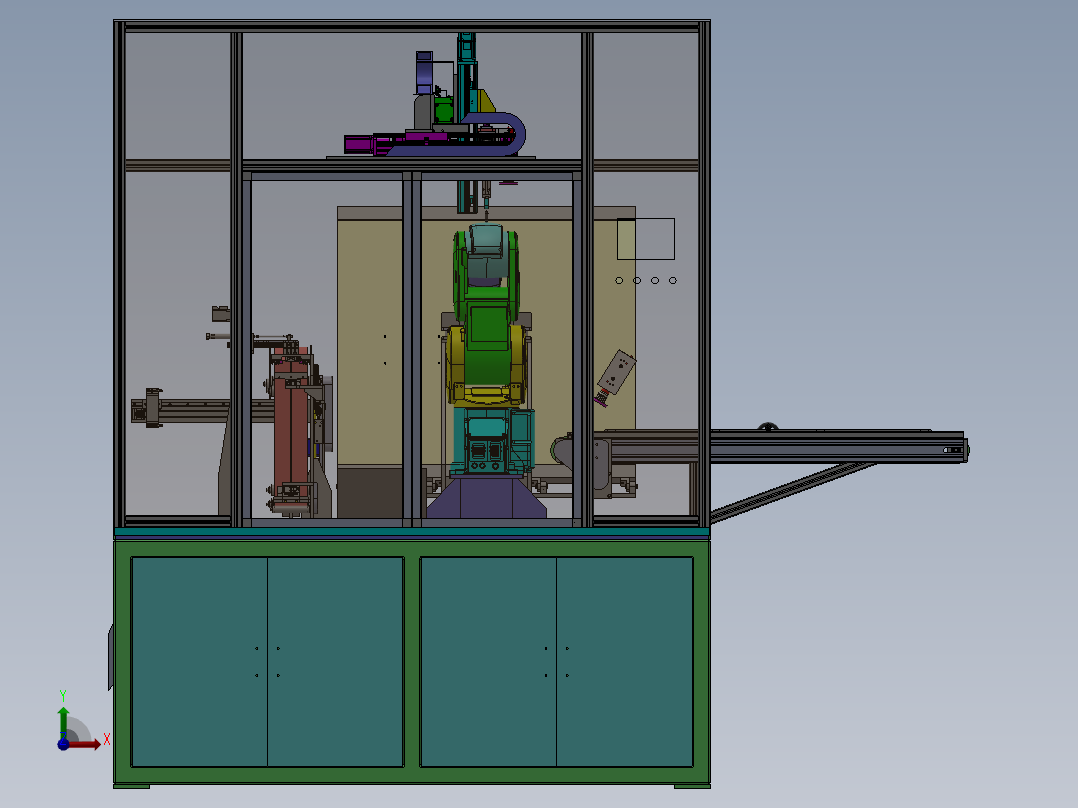Select the handwheel atop the conveyor
Screen dimensions: 1078x808
click(768, 427)
